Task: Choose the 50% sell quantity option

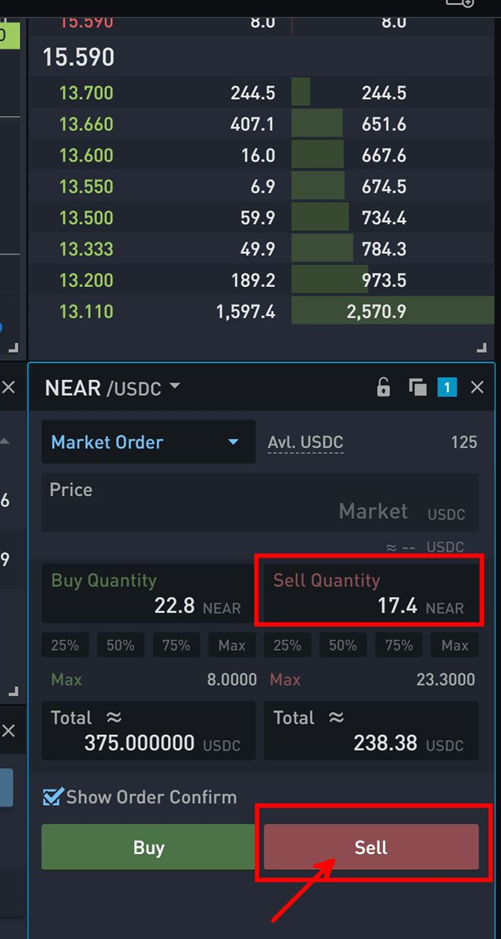Action: (x=343, y=645)
